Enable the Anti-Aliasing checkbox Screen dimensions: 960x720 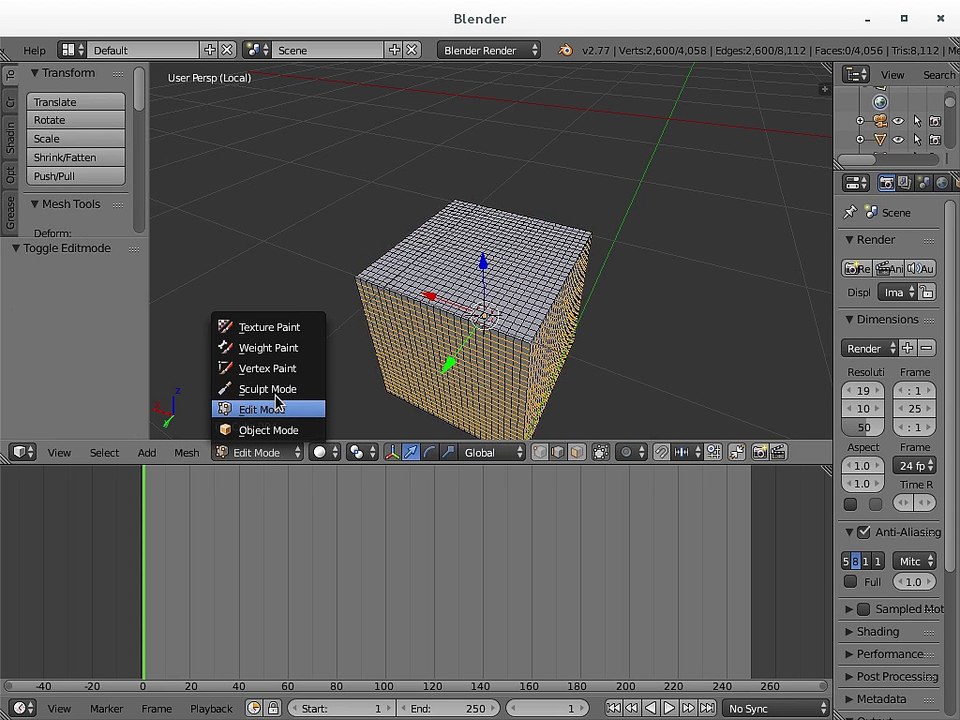864,532
